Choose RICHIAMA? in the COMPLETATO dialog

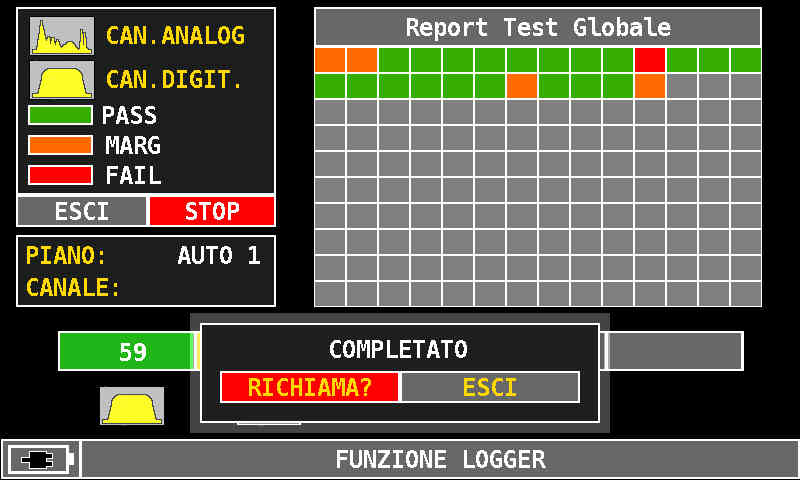[310, 387]
